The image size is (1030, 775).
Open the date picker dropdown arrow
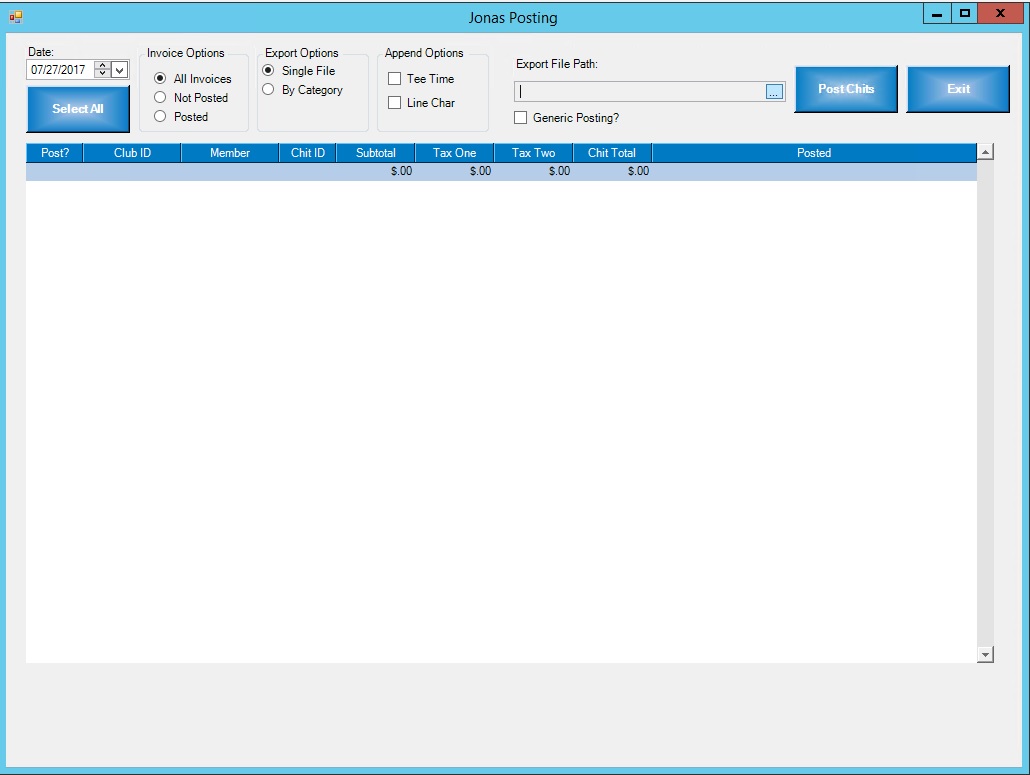click(120, 70)
